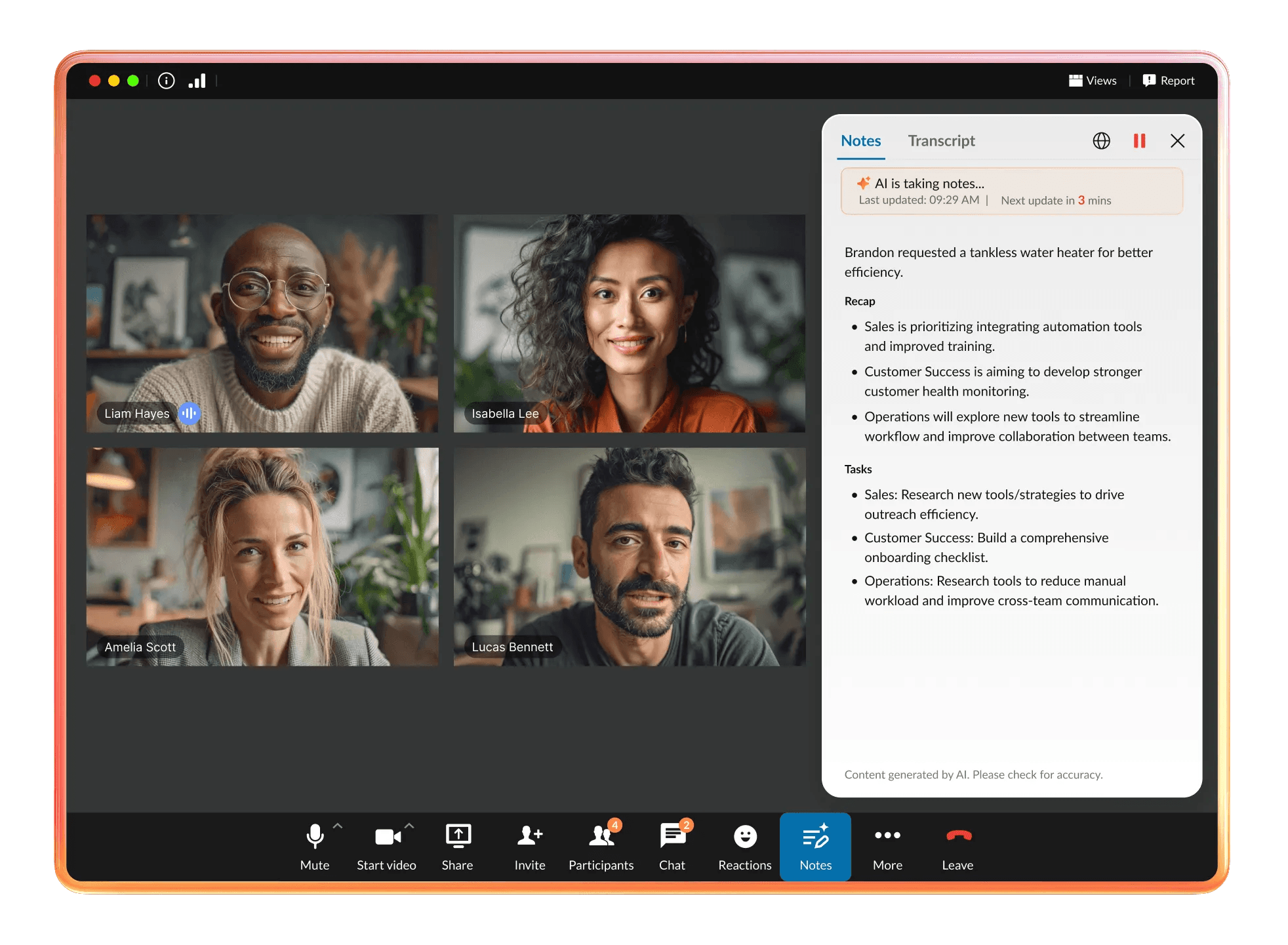Pause AI note taking
Image resolution: width=1288 pixels, height=945 pixels.
(1139, 140)
